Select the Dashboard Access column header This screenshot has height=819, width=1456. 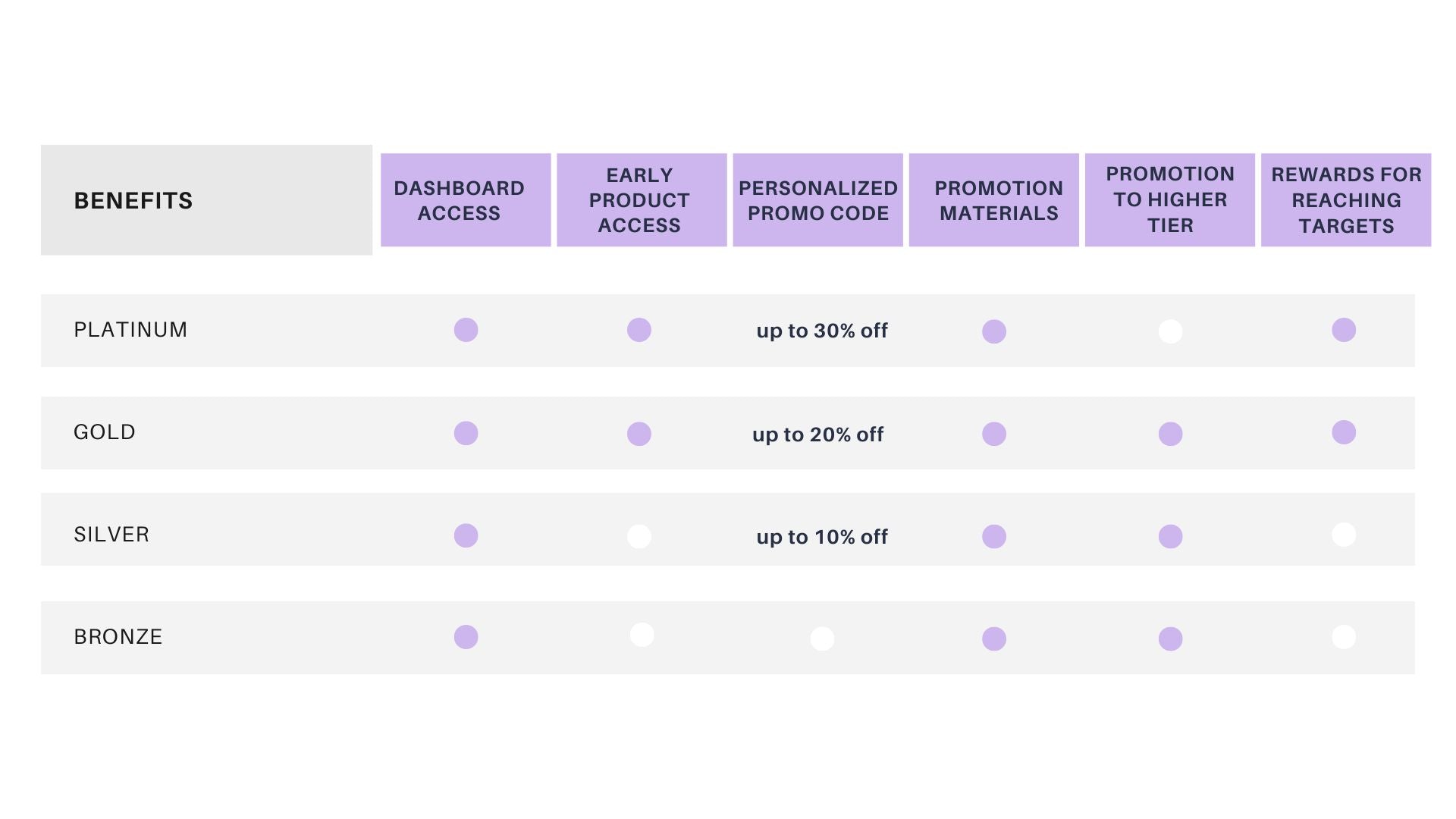coord(466,200)
